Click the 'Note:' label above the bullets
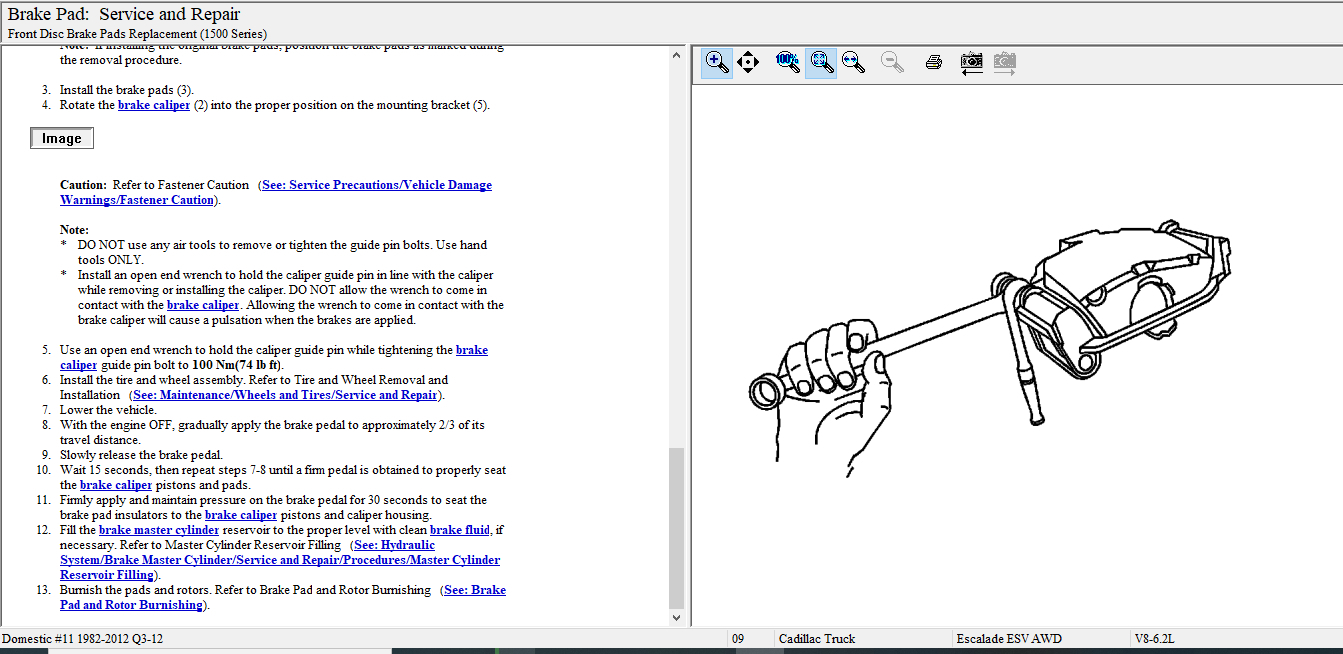The height and width of the screenshot is (654, 1343). [x=74, y=230]
